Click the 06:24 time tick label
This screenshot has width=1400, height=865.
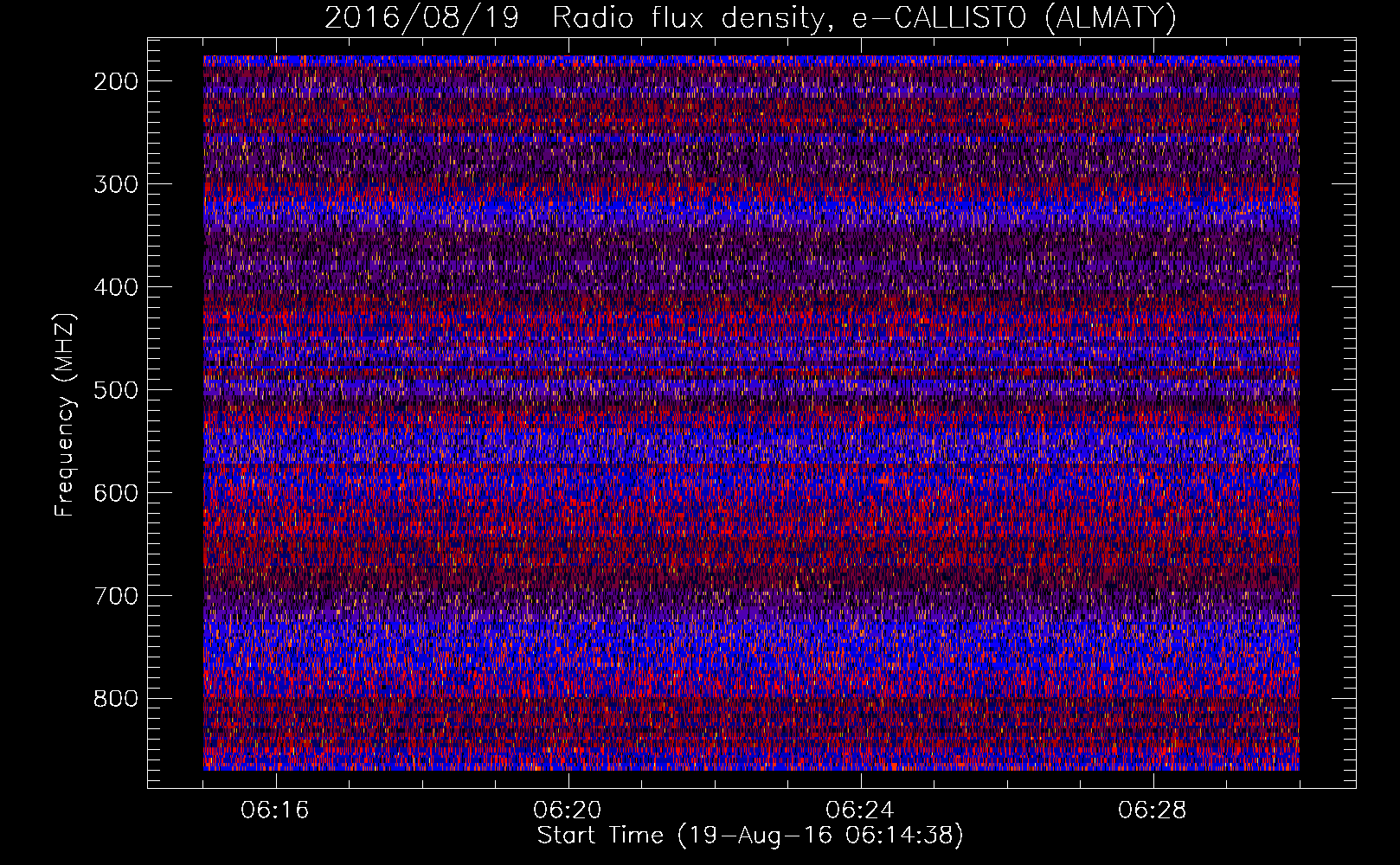[x=860, y=811]
